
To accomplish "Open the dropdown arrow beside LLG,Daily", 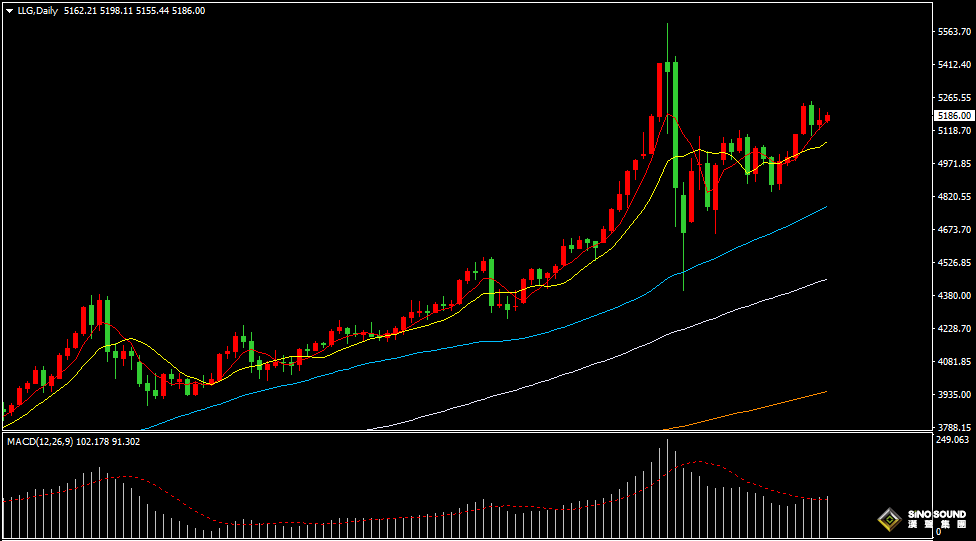I will [x=9, y=10].
